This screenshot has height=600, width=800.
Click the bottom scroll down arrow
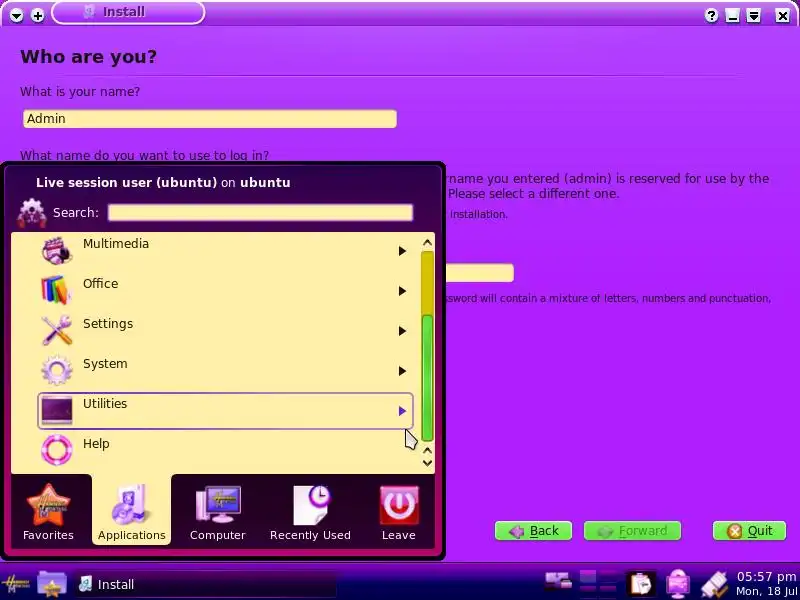[428, 463]
